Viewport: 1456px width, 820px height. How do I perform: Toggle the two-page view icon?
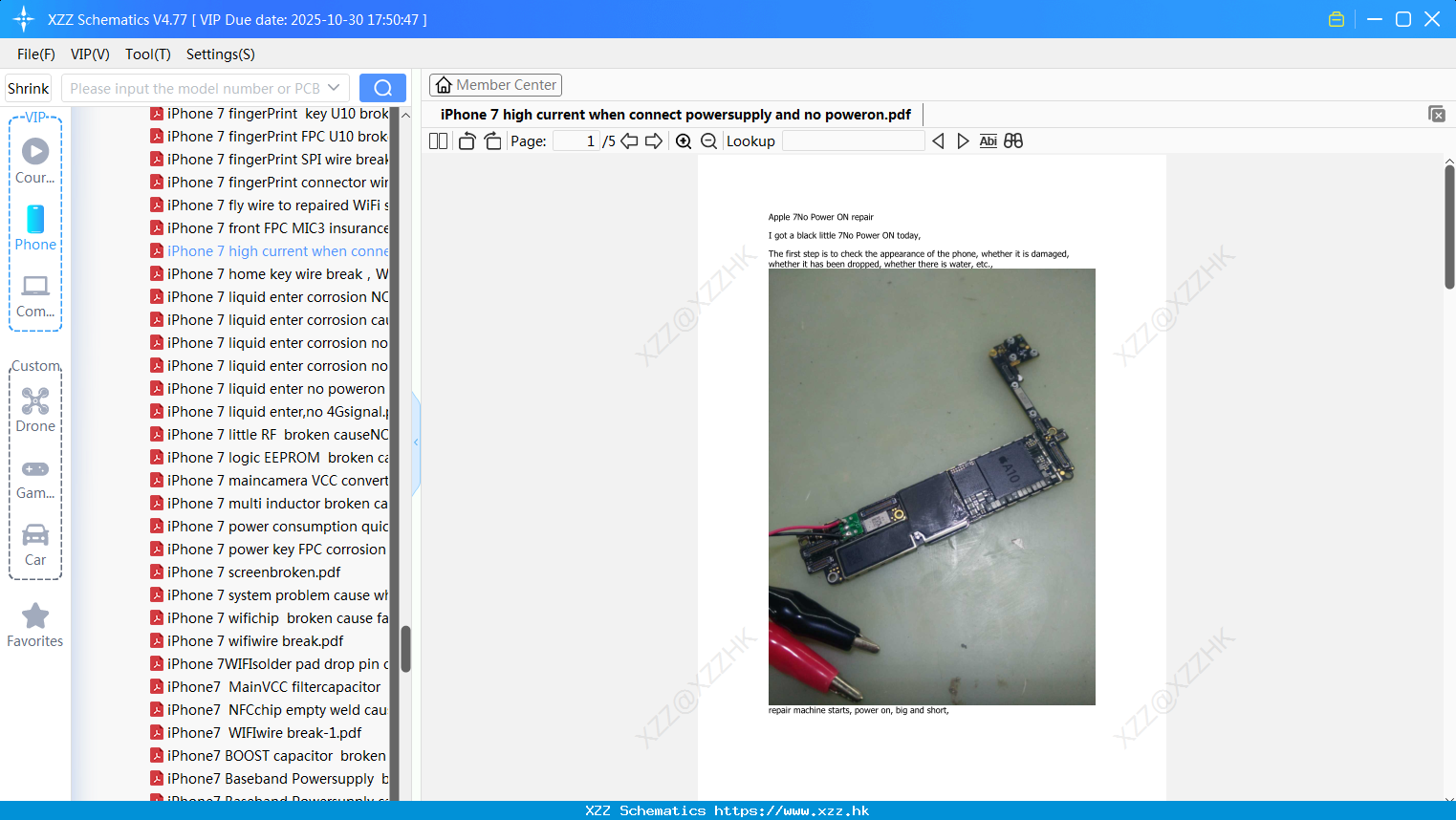point(439,140)
